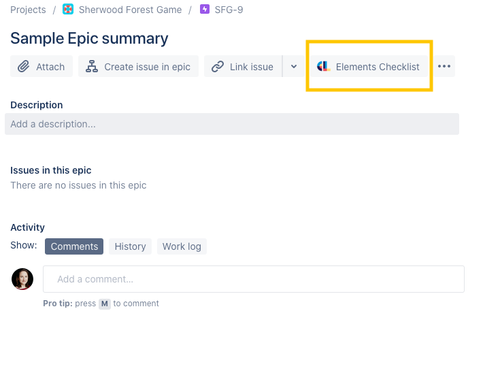Click the Sherwood Forest Game project icon
This screenshot has width=483, height=369.
coord(68,9)
